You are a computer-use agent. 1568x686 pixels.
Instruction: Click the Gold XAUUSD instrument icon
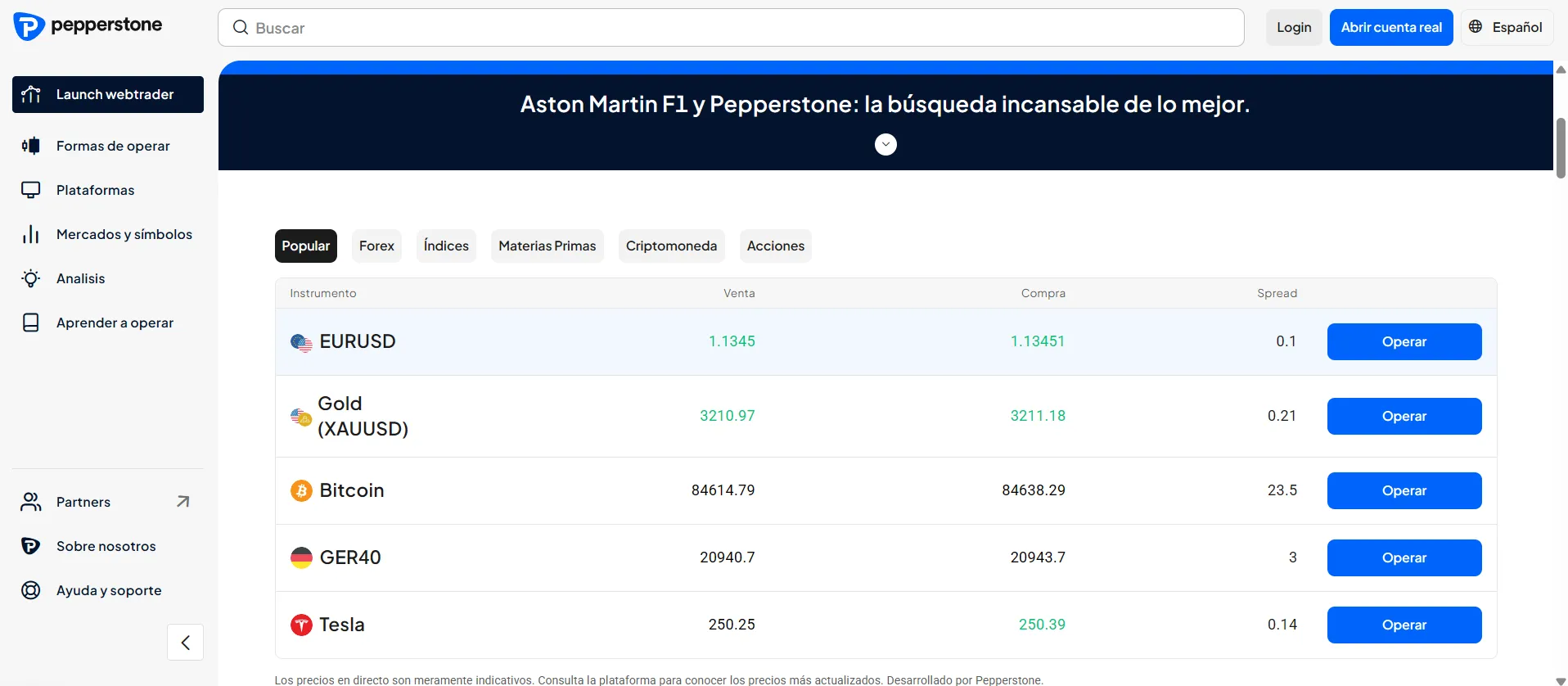tap(300, 417)
